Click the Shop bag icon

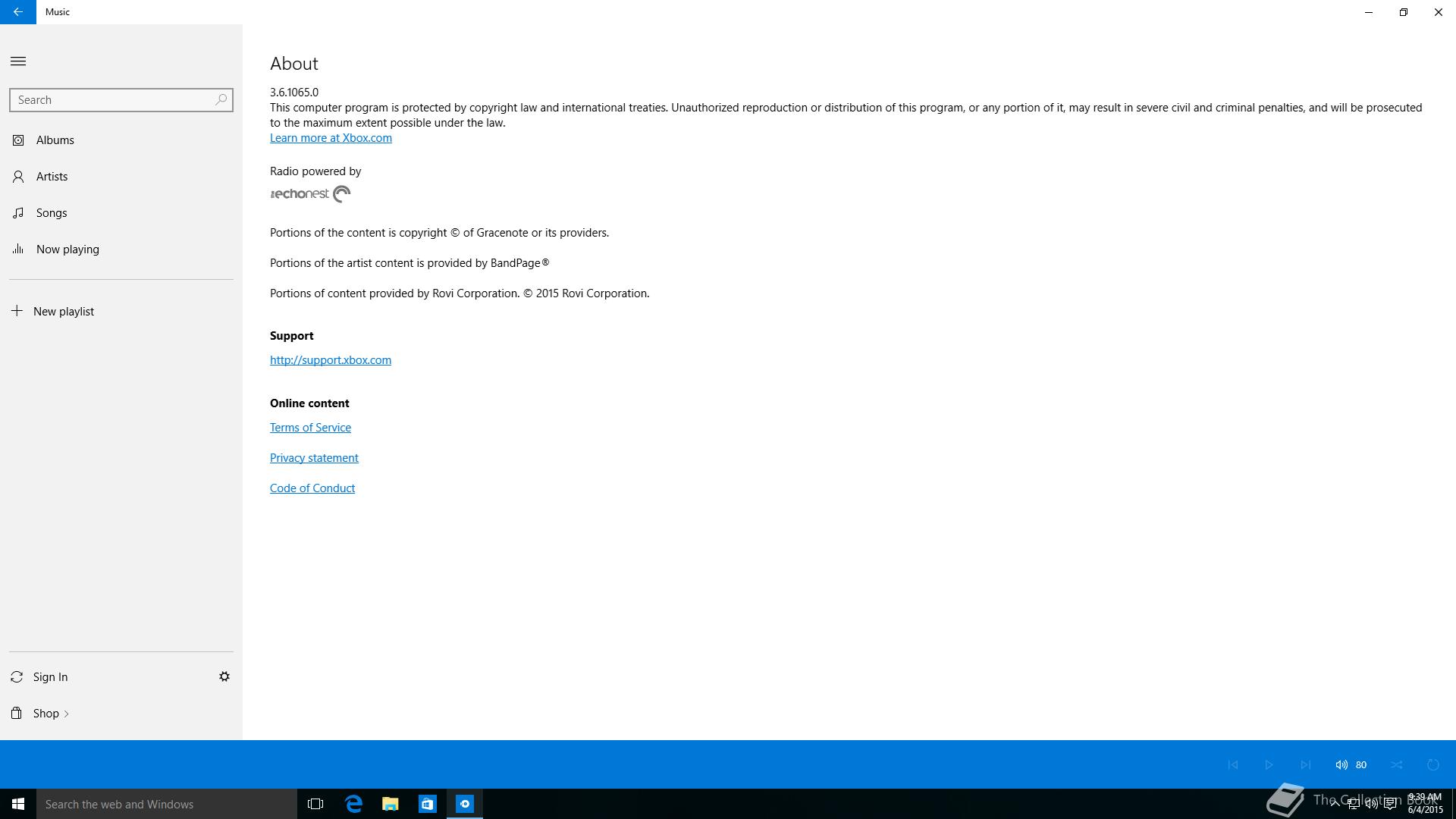tap(17, 713)
